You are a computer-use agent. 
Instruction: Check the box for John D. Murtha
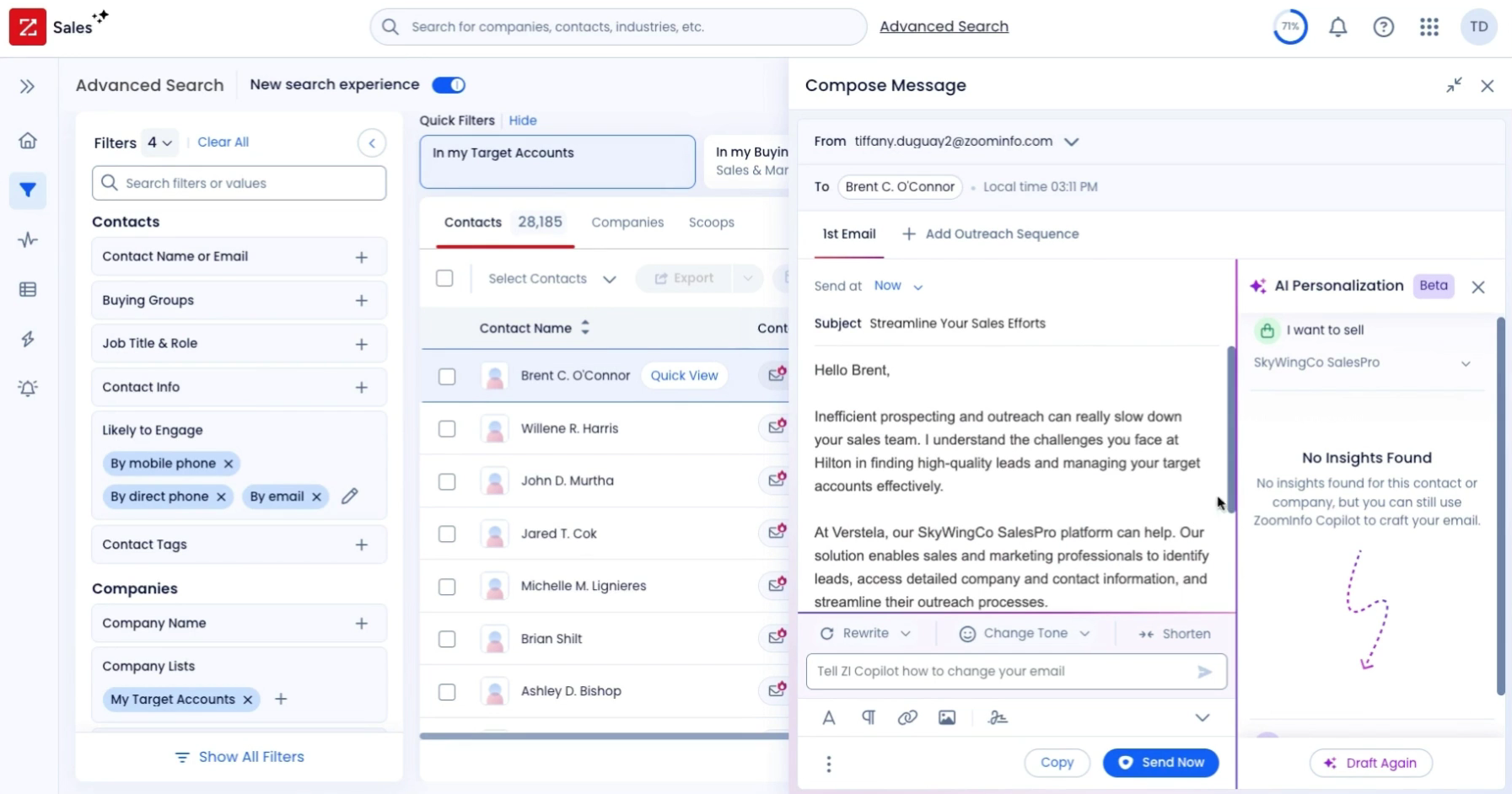pyautogui.click(x=447, y=481)
